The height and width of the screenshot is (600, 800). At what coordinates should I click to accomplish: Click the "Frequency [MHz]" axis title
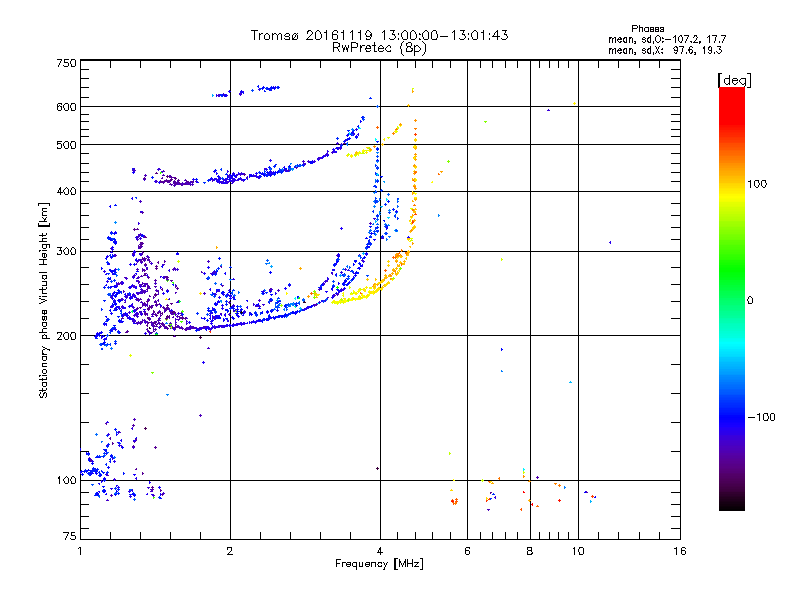click(379, 564)
